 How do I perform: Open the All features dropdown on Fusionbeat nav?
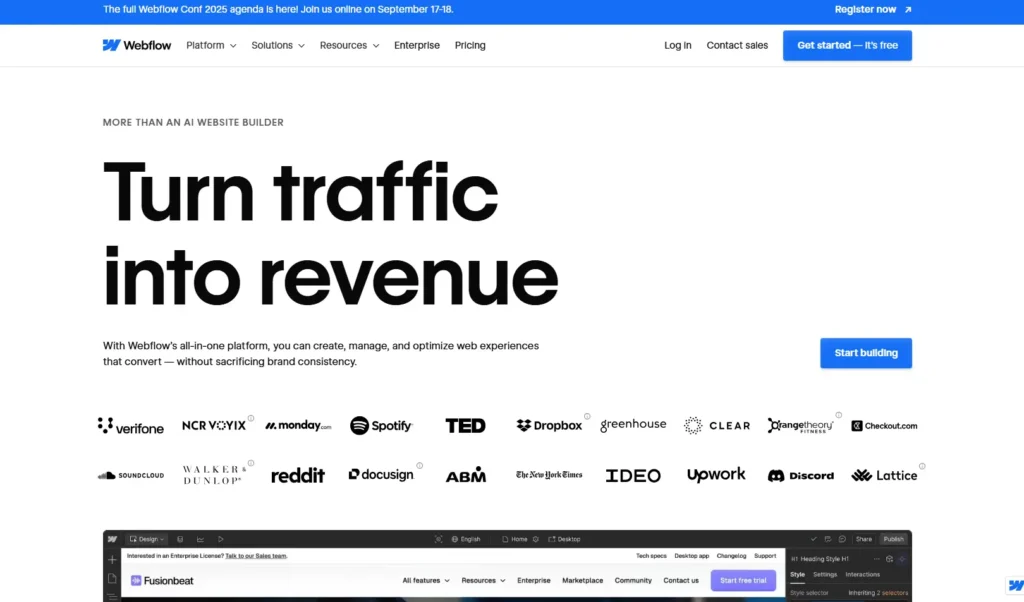coord(426,580)
